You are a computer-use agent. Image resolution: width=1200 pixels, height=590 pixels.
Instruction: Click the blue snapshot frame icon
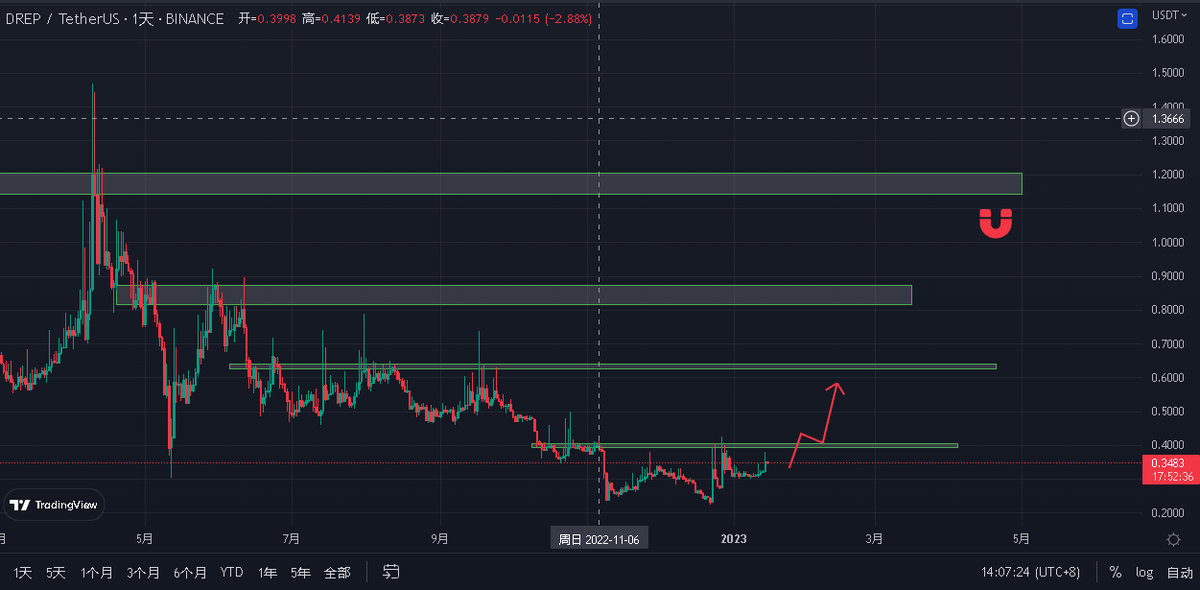coord(1128,18)
